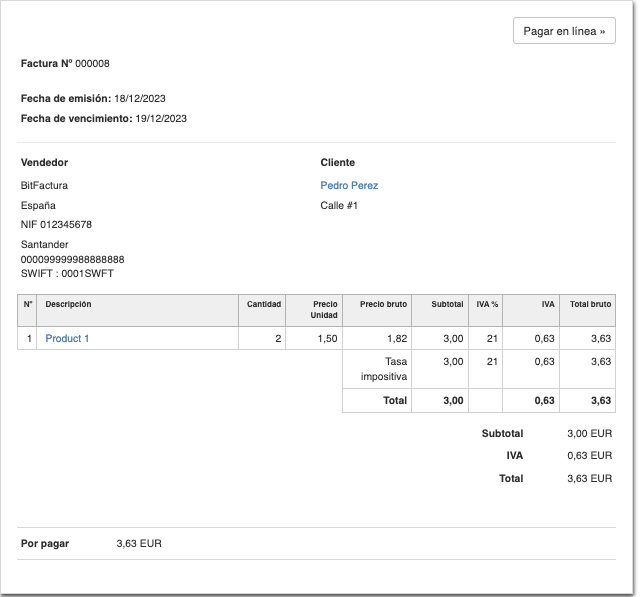
Task: Click the Pagar en línea button
Action: pyautogui.click(x=564, y=31)
